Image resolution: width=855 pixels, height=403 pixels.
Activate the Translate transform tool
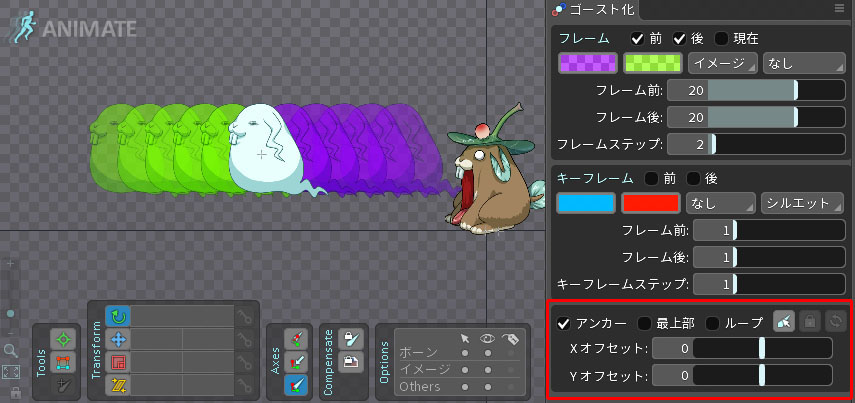point(118,339)
